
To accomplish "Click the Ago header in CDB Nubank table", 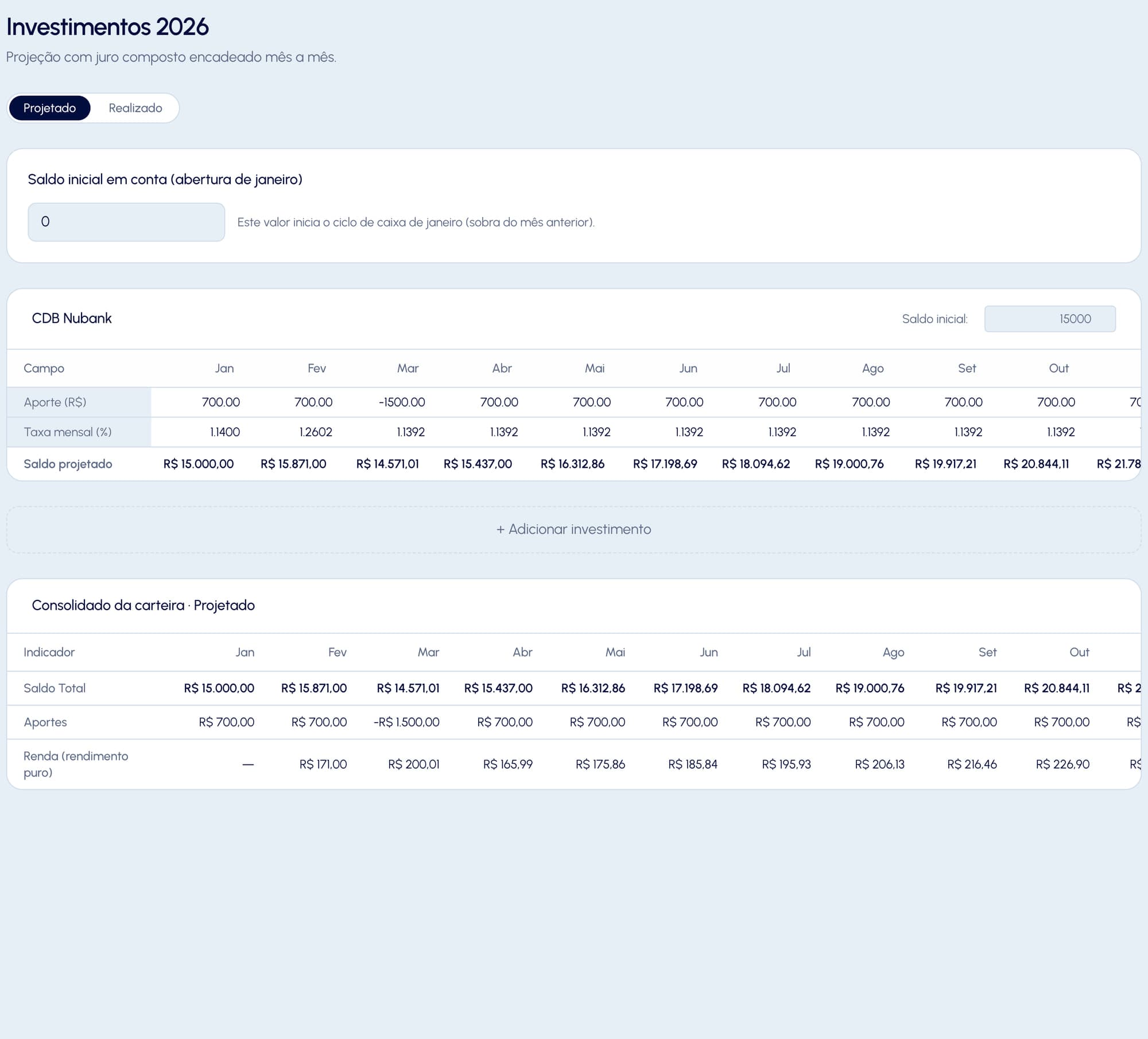I will point(872,368).
